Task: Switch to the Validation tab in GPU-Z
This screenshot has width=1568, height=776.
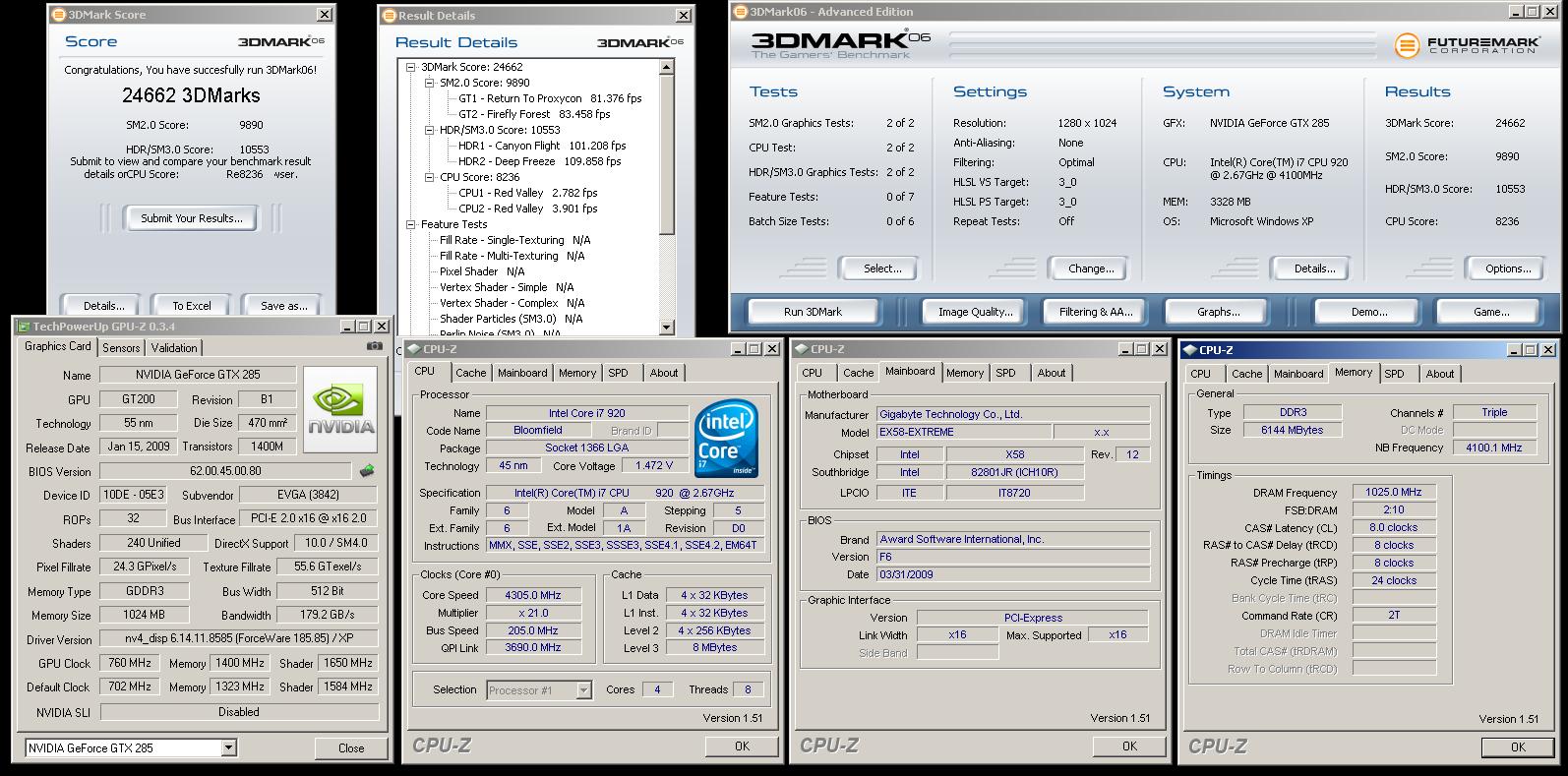Action: (x=174, y=348)
